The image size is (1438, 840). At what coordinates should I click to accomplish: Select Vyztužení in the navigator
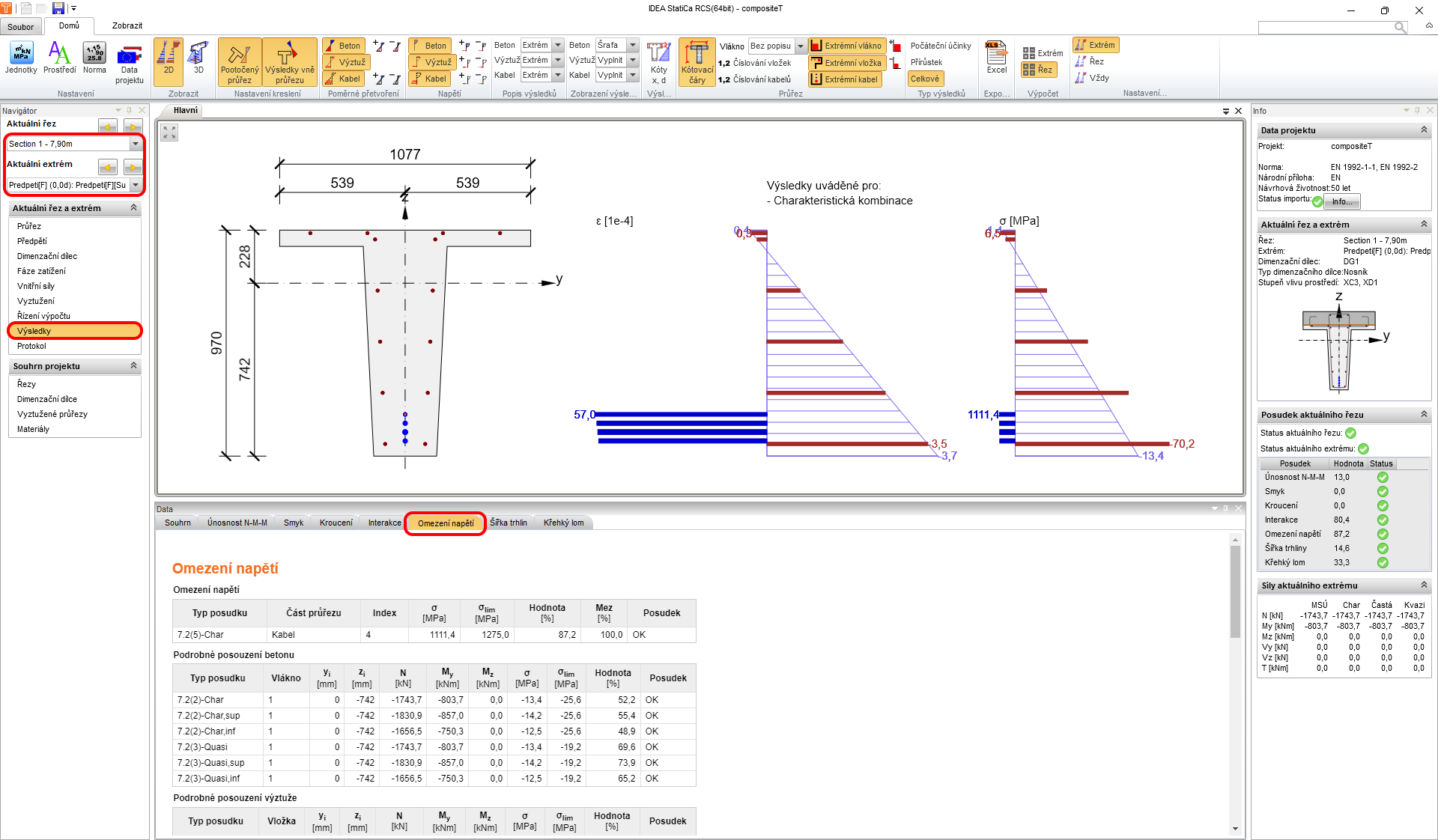pyautogui.click(x=36, y=301)
